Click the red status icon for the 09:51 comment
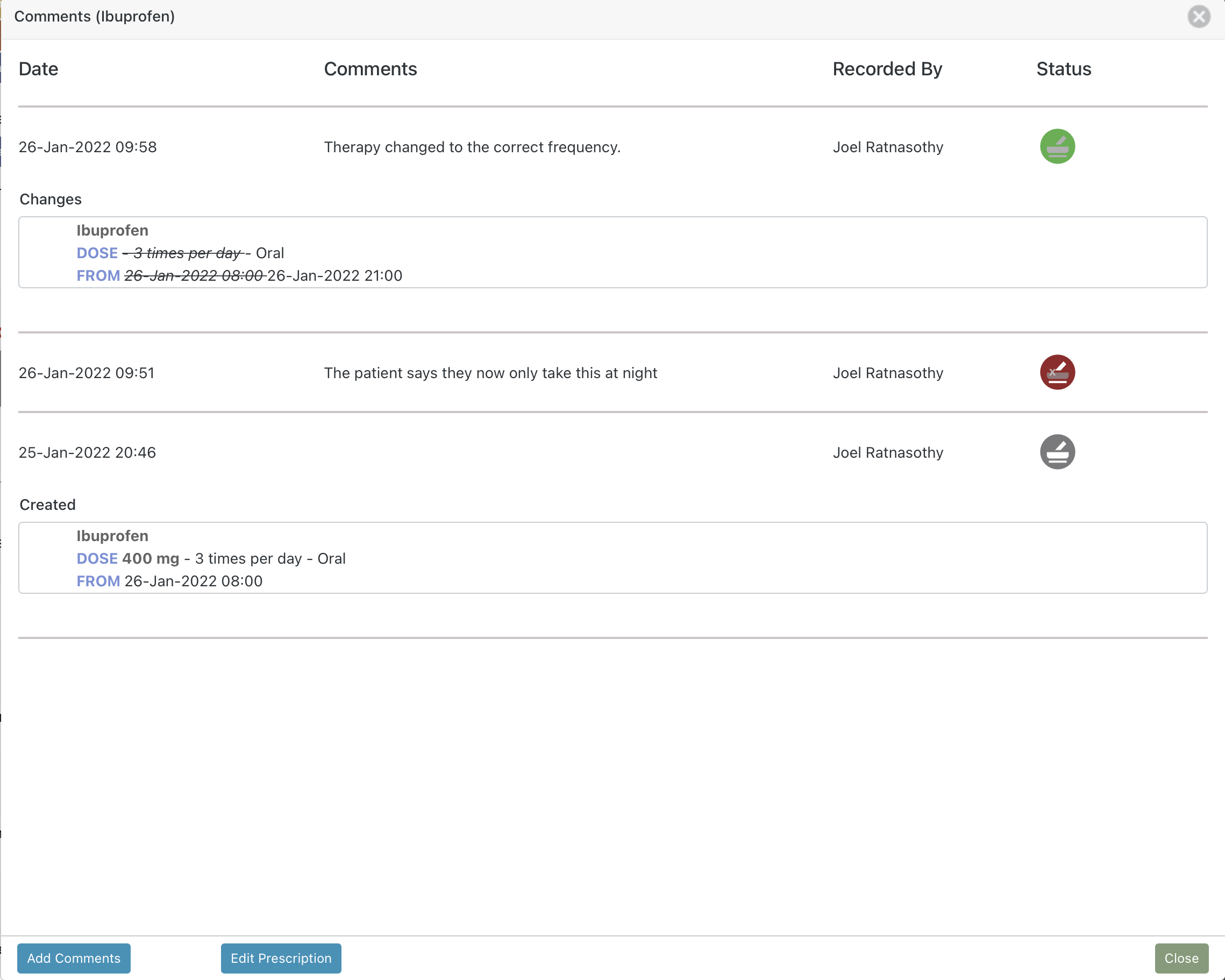 pos(1057,372)
